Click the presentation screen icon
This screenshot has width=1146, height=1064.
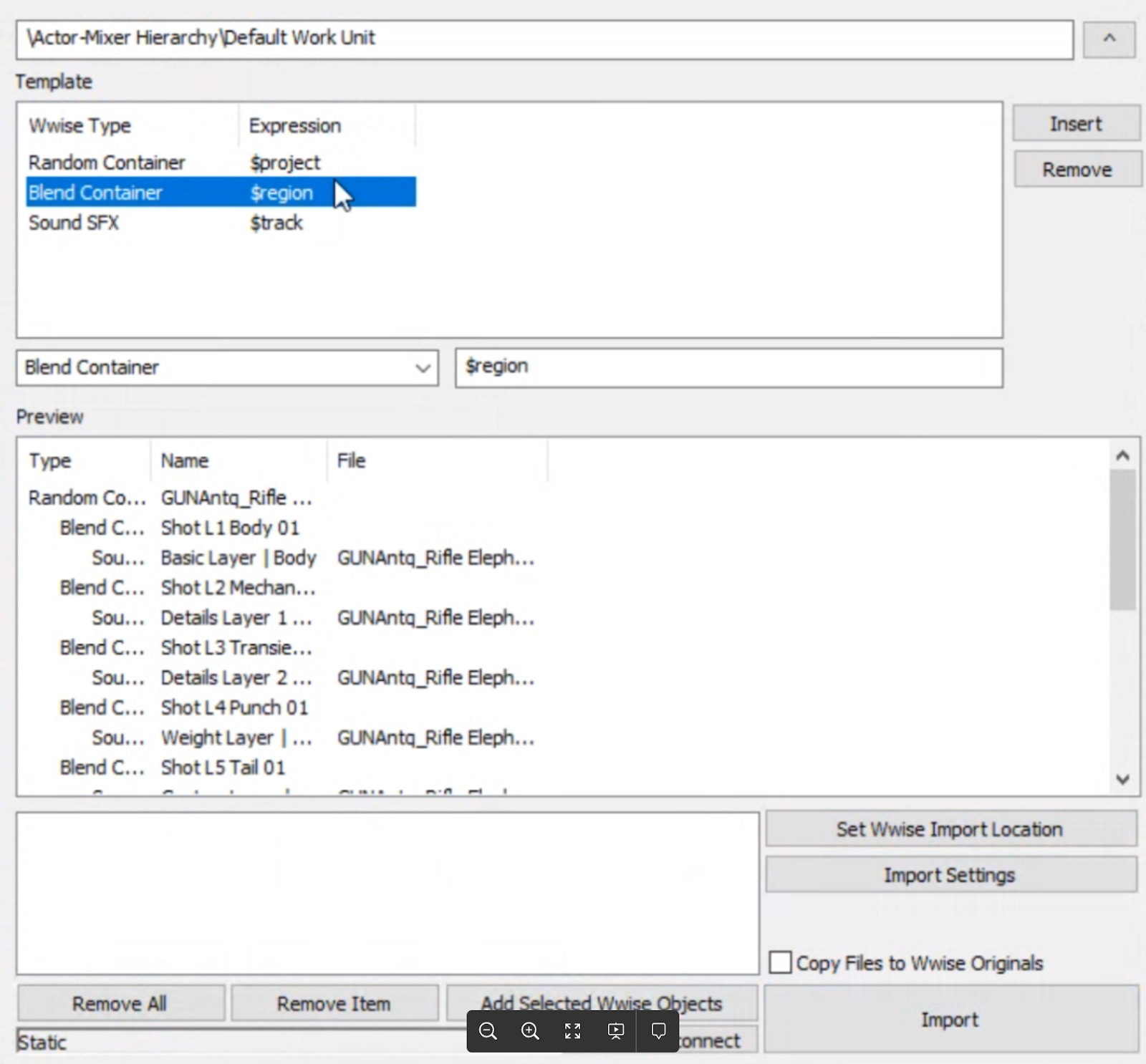tap(615, 1031)
